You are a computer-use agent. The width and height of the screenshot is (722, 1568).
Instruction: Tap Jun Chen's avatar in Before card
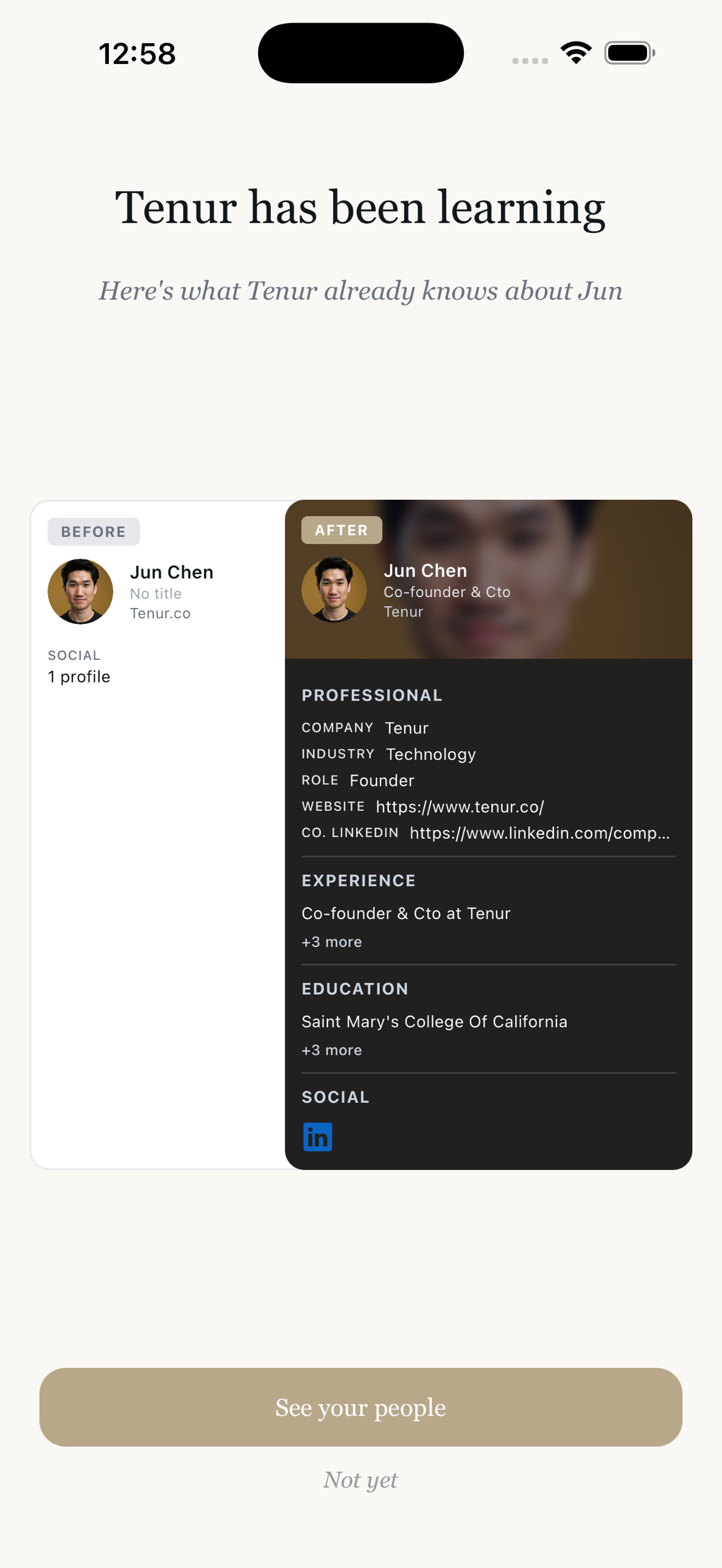pyautogui.click(x=80, y=591)
